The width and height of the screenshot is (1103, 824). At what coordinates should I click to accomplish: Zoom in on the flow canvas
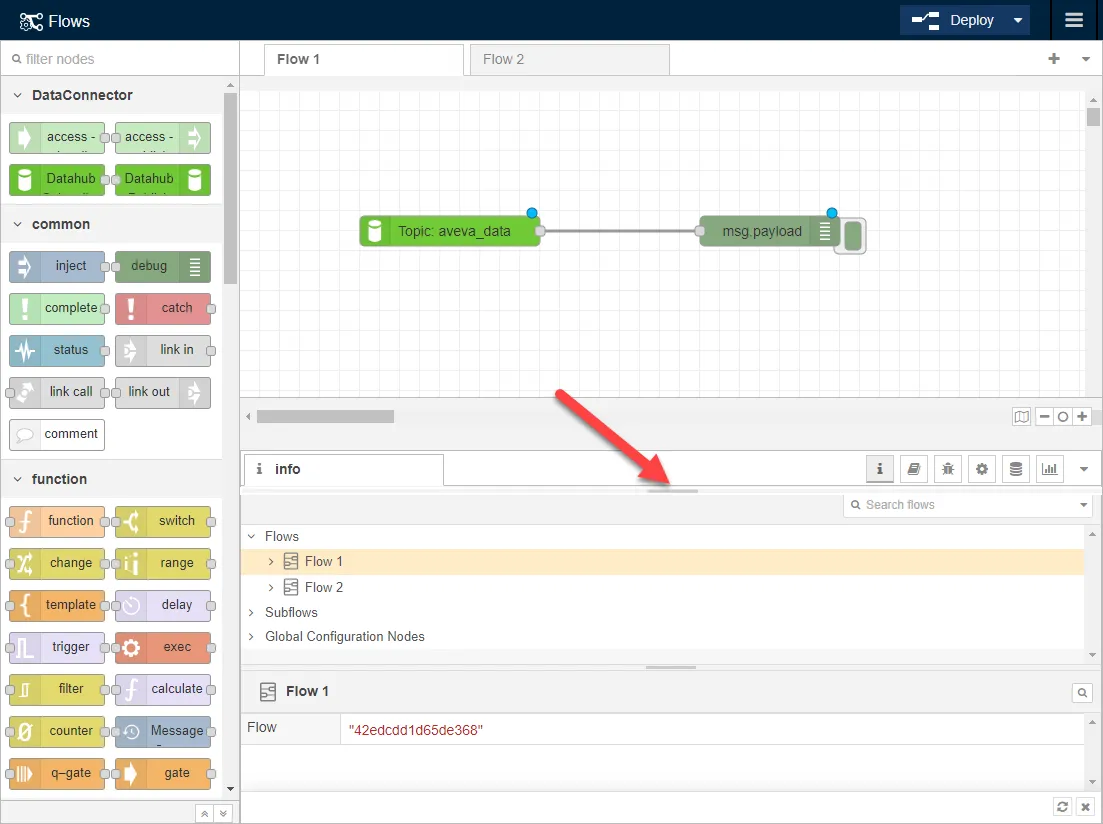[x=1082, y=417]
